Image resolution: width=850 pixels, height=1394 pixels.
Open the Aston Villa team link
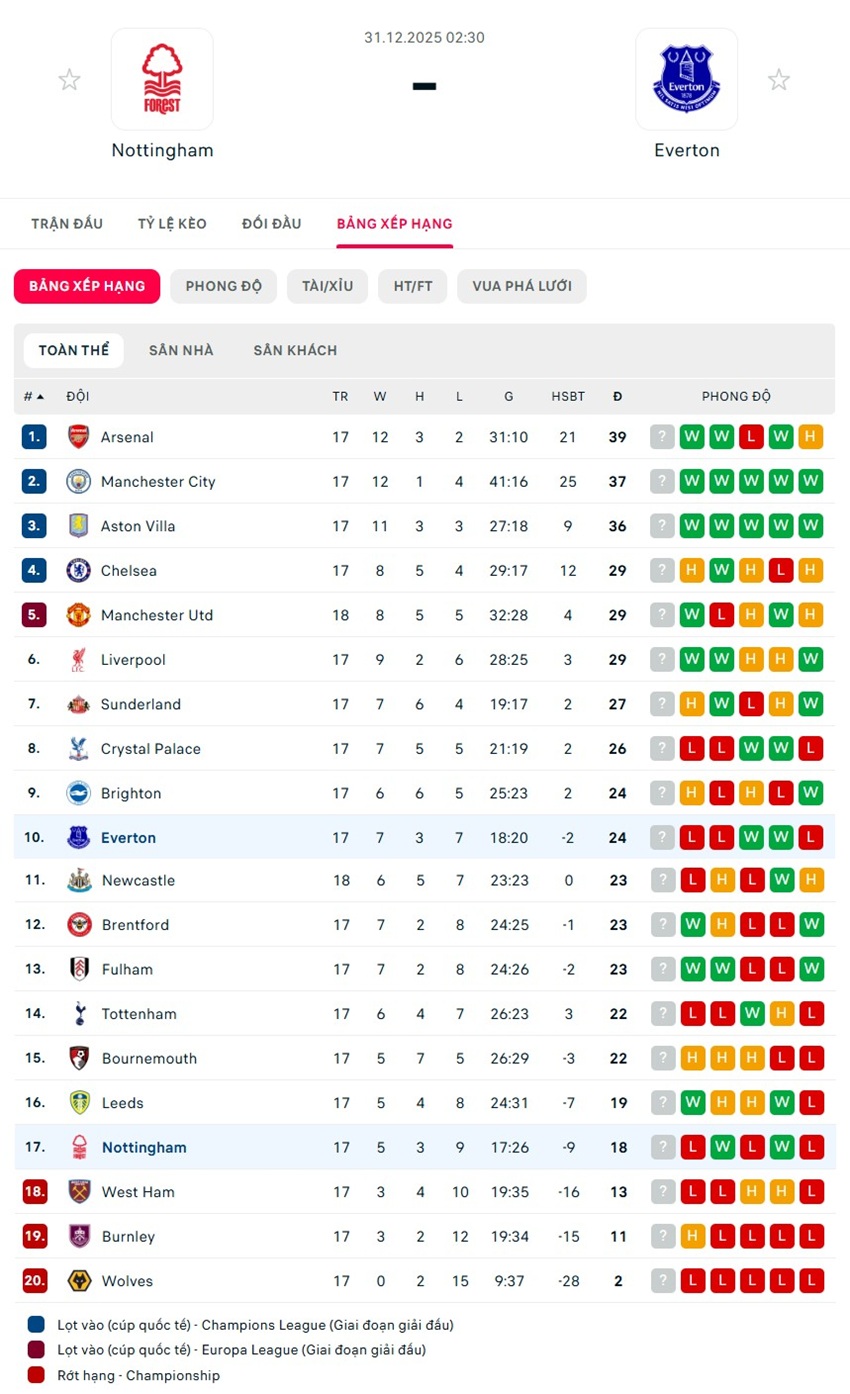(142, 526)
